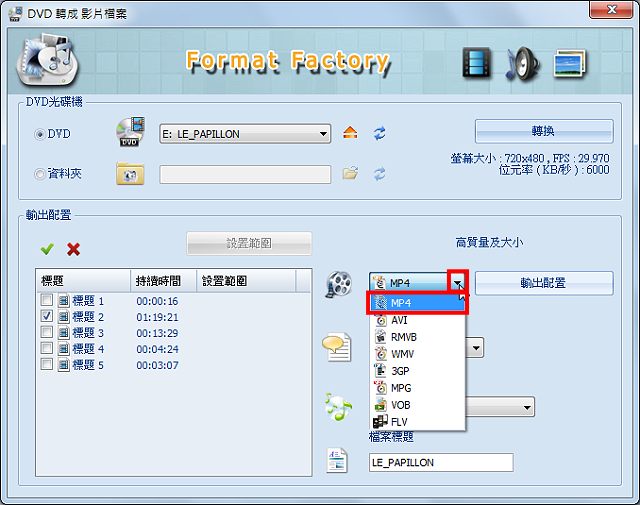Click the subtitle speech bubble icon

337,347
